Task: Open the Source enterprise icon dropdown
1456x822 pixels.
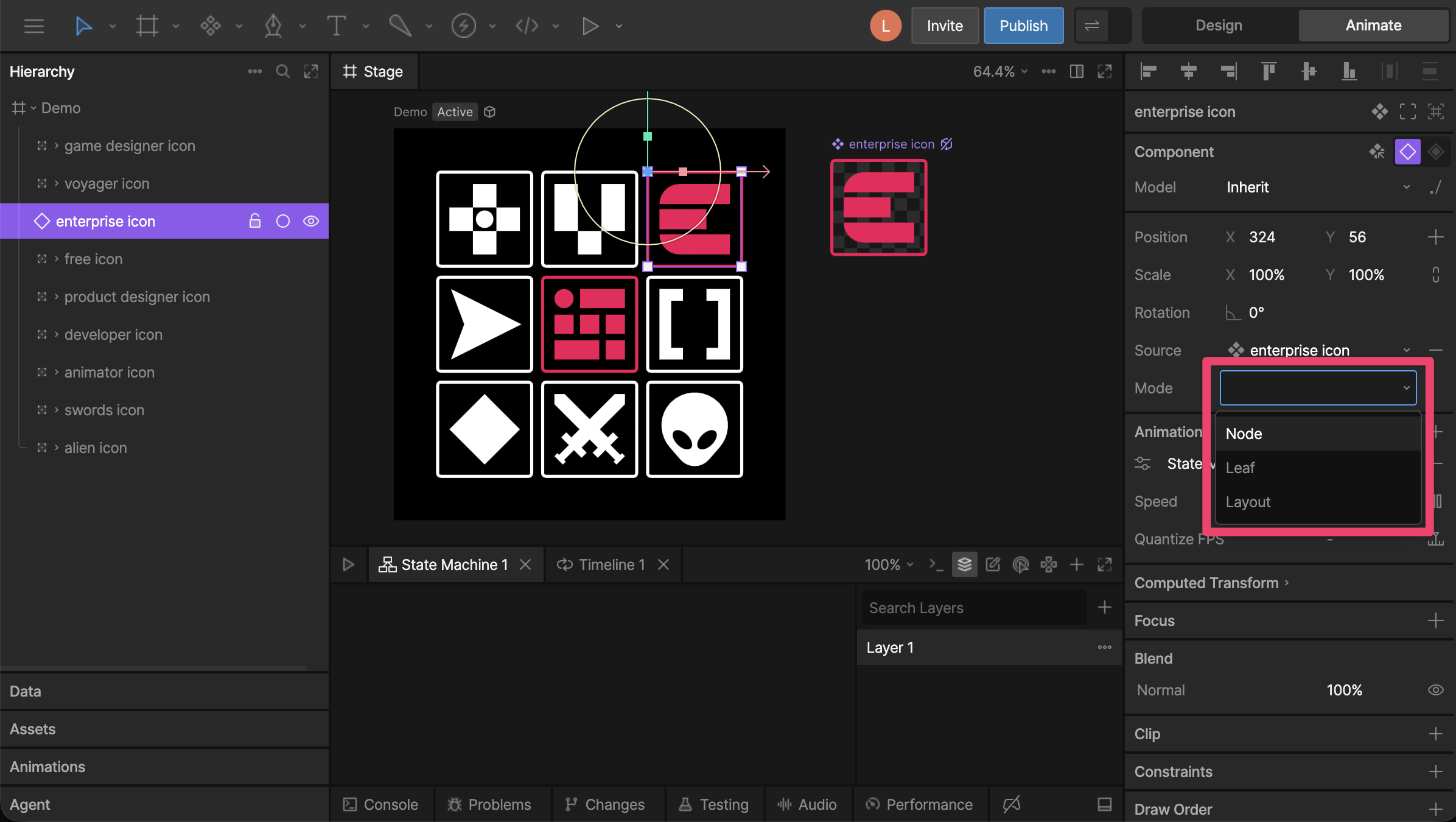Action: 1318,351
